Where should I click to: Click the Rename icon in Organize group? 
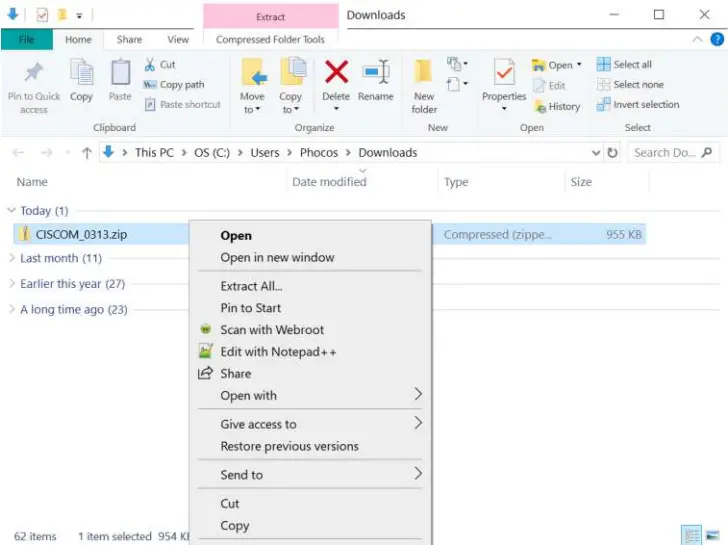coord(376,72)
